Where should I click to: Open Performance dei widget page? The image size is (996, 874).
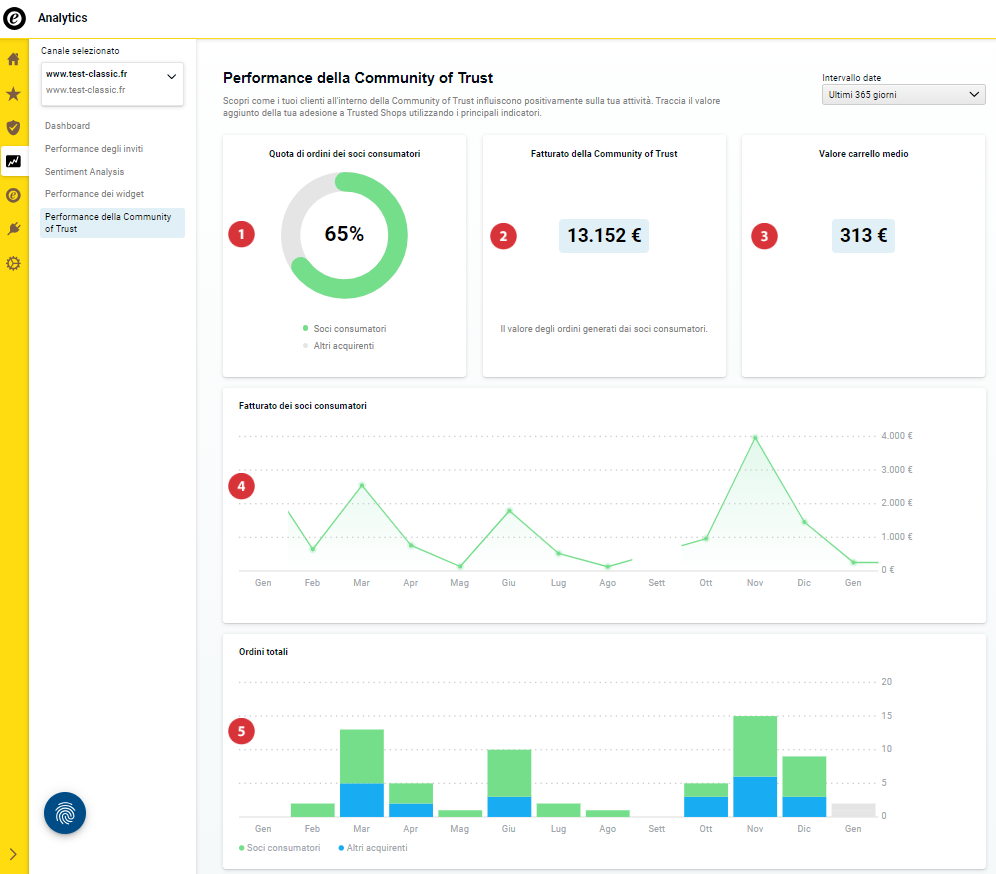[x=95, y=194]
